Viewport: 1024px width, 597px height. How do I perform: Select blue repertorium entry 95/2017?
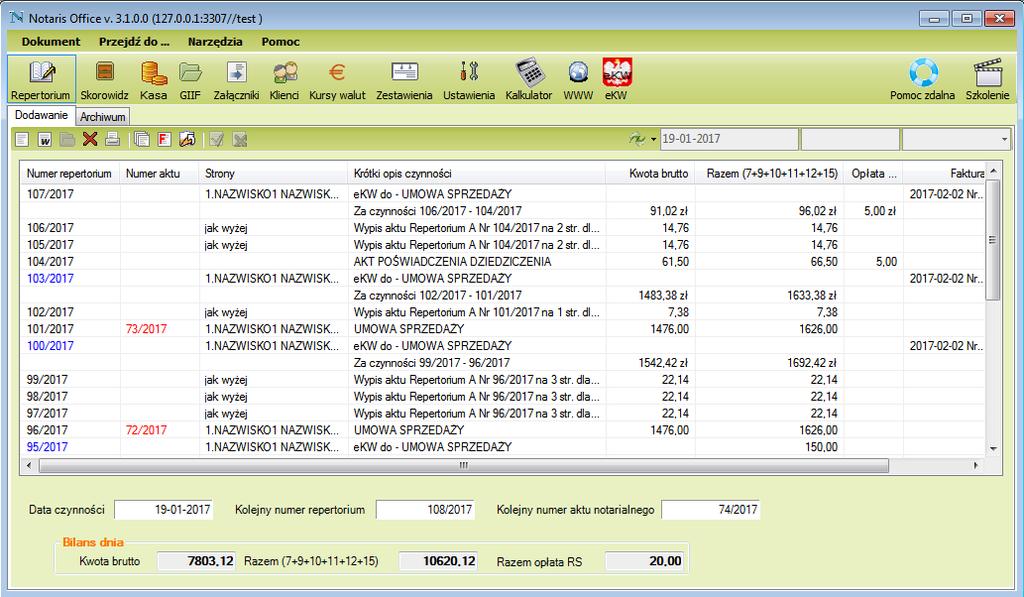(47, 447)
